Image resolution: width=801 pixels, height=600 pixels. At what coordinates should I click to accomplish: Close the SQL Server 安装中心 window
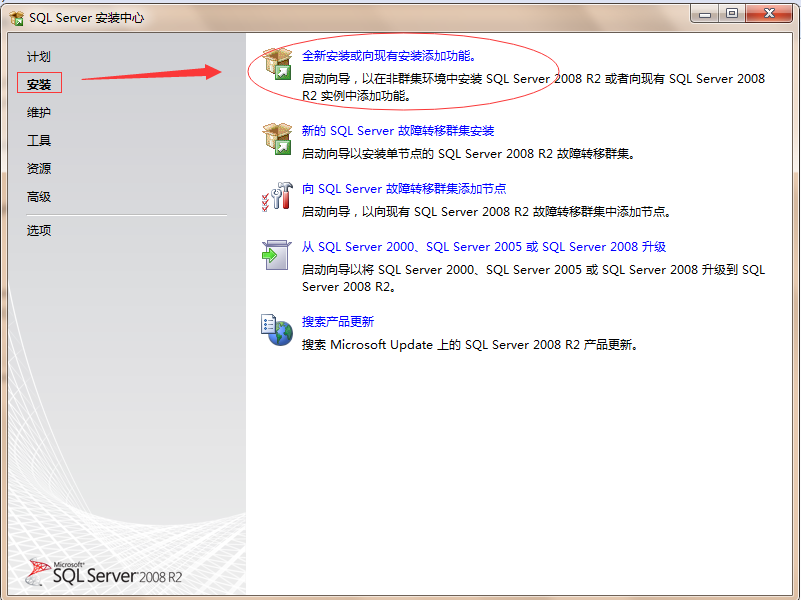point(769,14)
